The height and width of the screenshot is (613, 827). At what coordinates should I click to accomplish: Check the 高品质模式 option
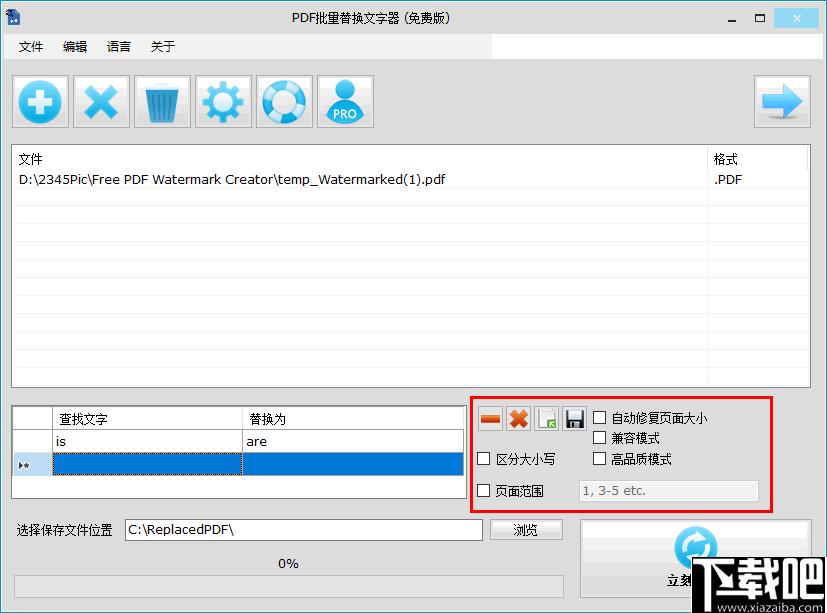click(x=599, y=458)
